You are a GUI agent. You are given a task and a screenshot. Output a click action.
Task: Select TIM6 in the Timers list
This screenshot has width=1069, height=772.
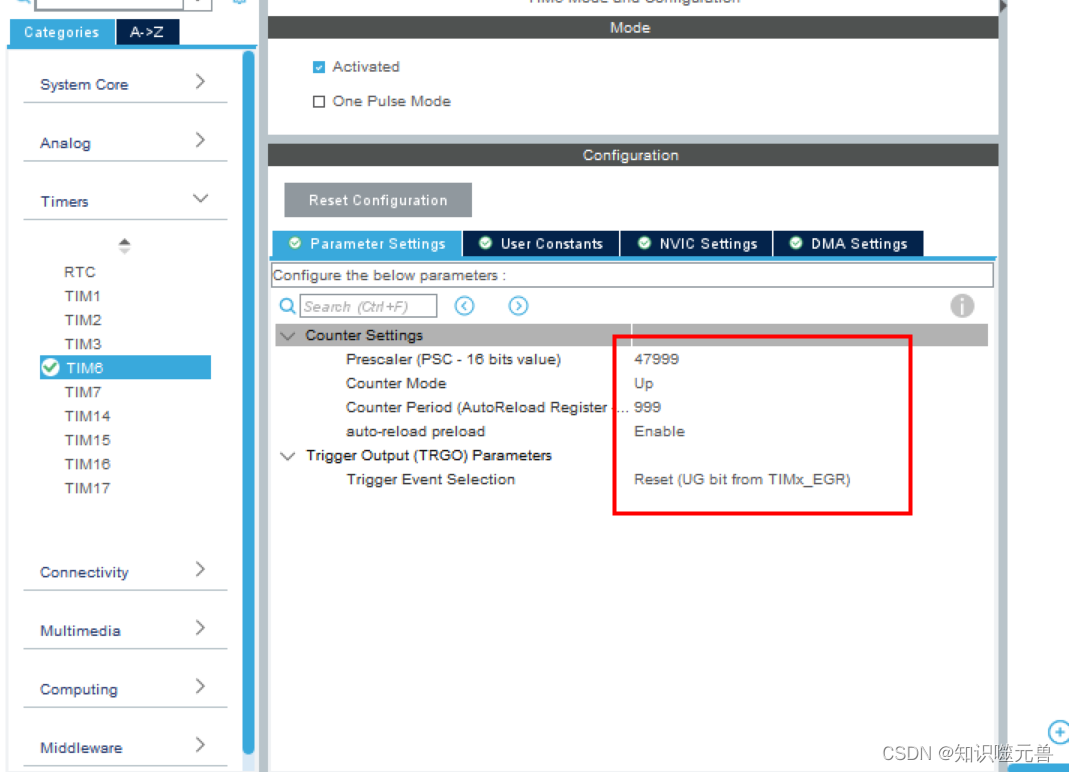pyautogui.click(x=125, y=368)
